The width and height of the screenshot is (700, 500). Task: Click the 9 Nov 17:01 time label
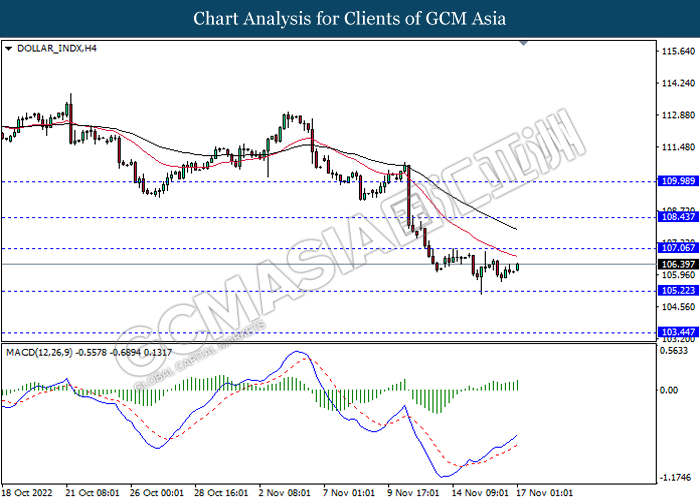point(413,493)
